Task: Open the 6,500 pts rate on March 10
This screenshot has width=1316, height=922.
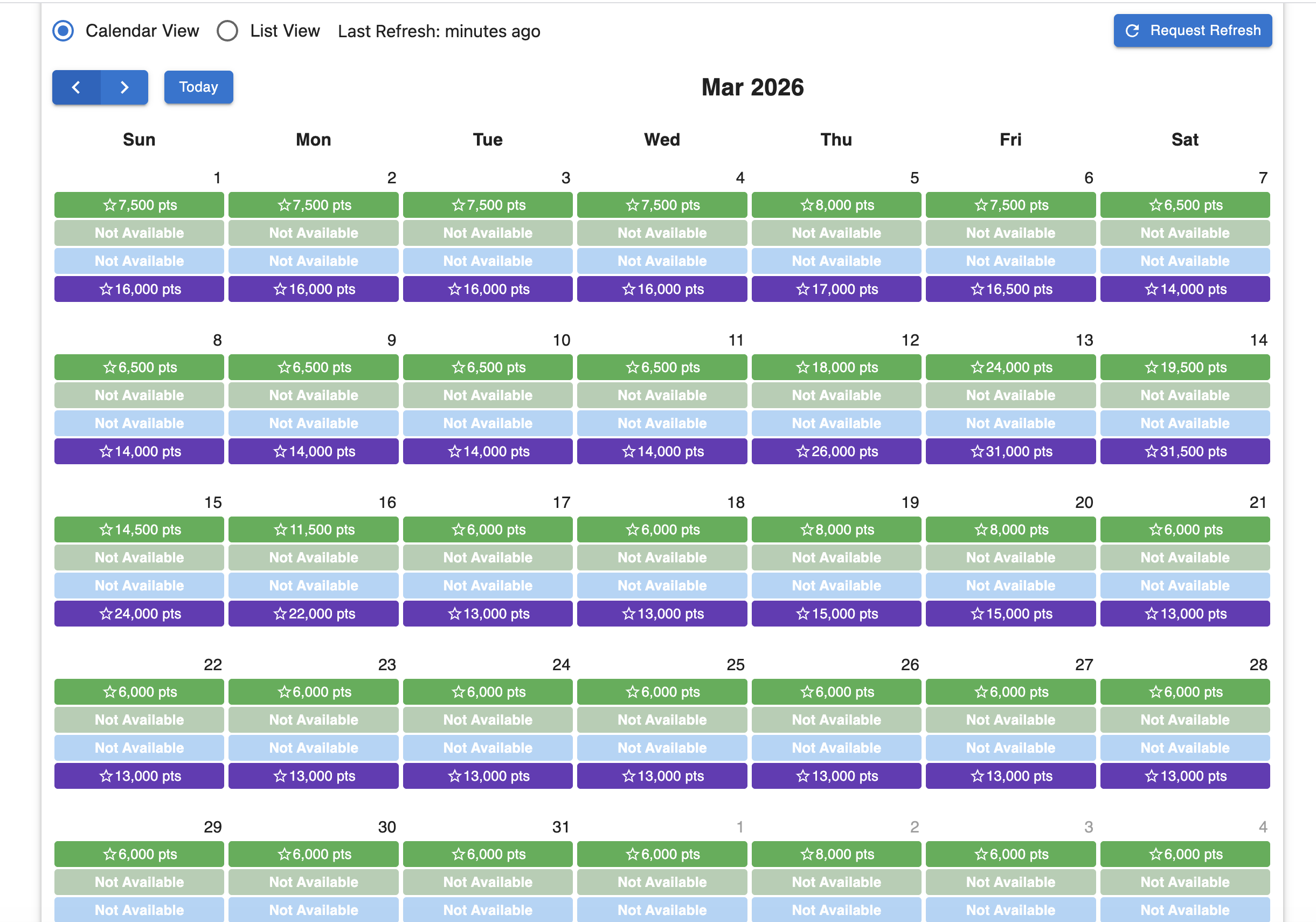Action: [x=488, y=367]
